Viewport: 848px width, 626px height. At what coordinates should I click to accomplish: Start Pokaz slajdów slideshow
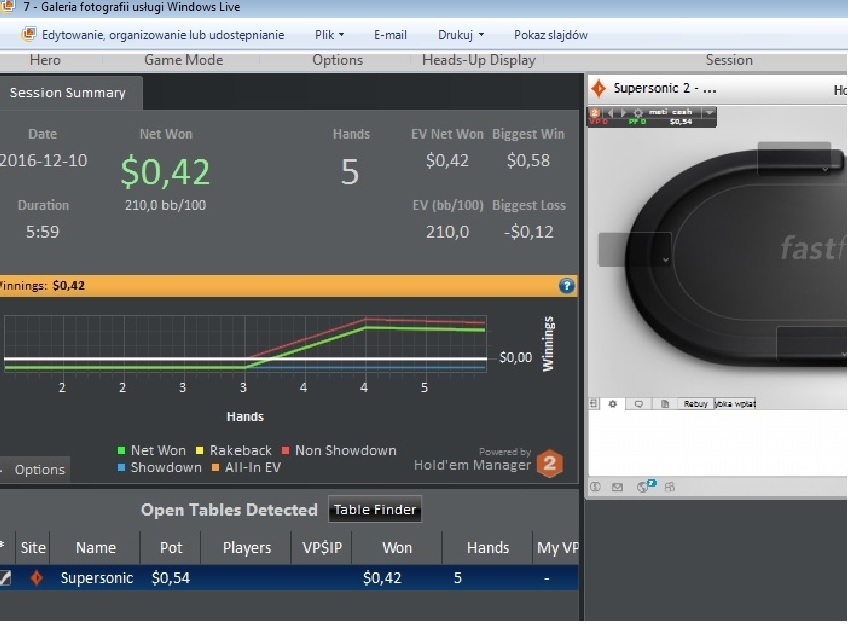pyautogui.click(x=551, y=35)
